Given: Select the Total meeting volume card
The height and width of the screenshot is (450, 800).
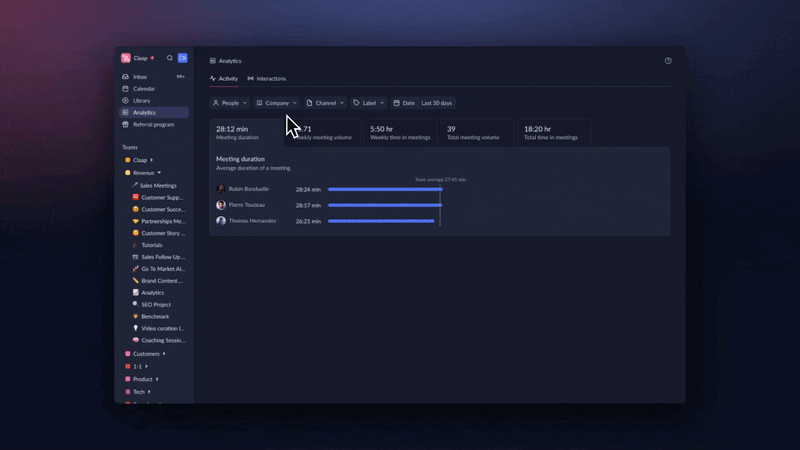Looking at the screenshot, I should pyautogui.click(x=477, y=133).
